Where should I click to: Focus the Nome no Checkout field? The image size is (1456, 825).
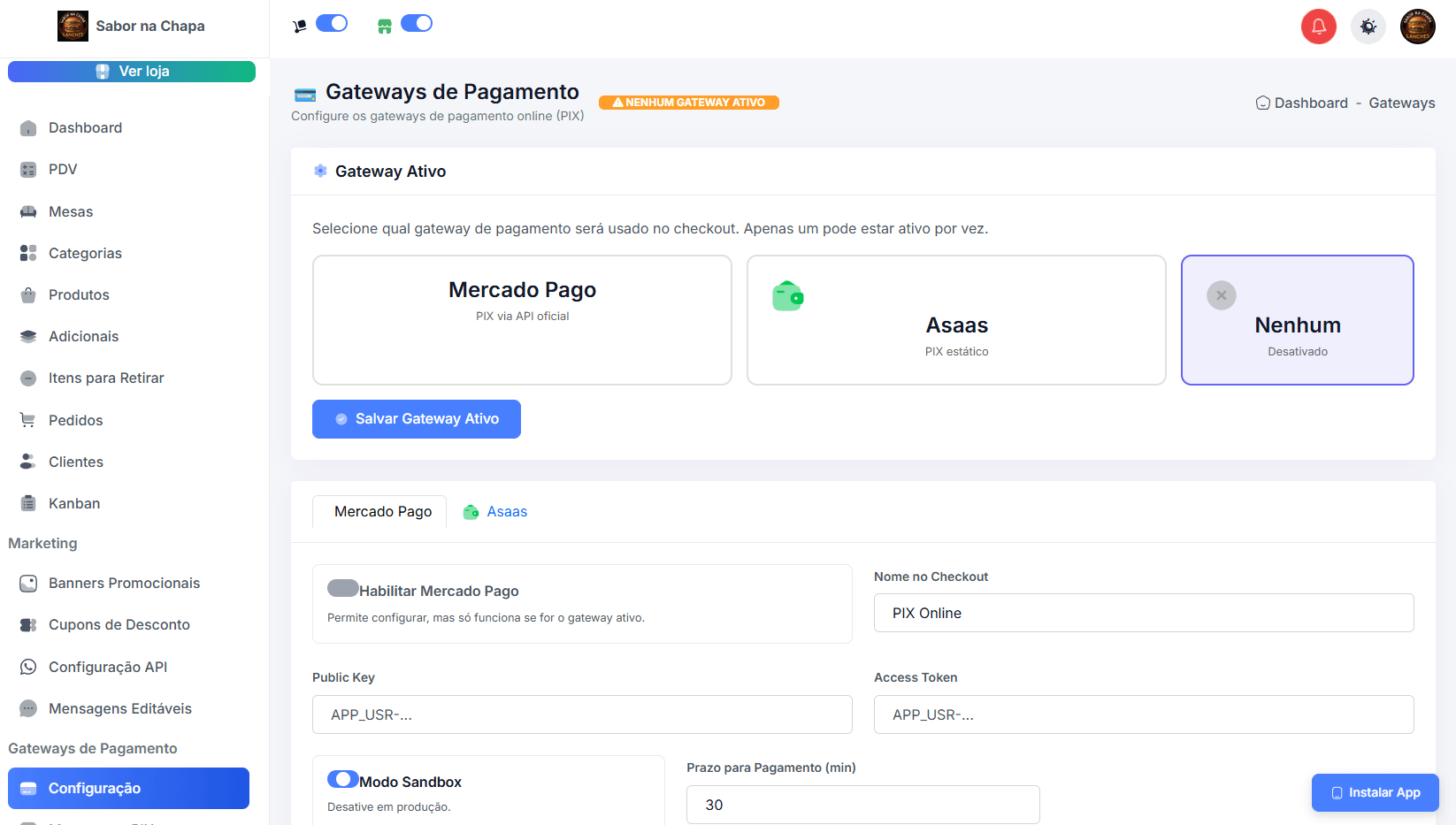(1144, 613)
